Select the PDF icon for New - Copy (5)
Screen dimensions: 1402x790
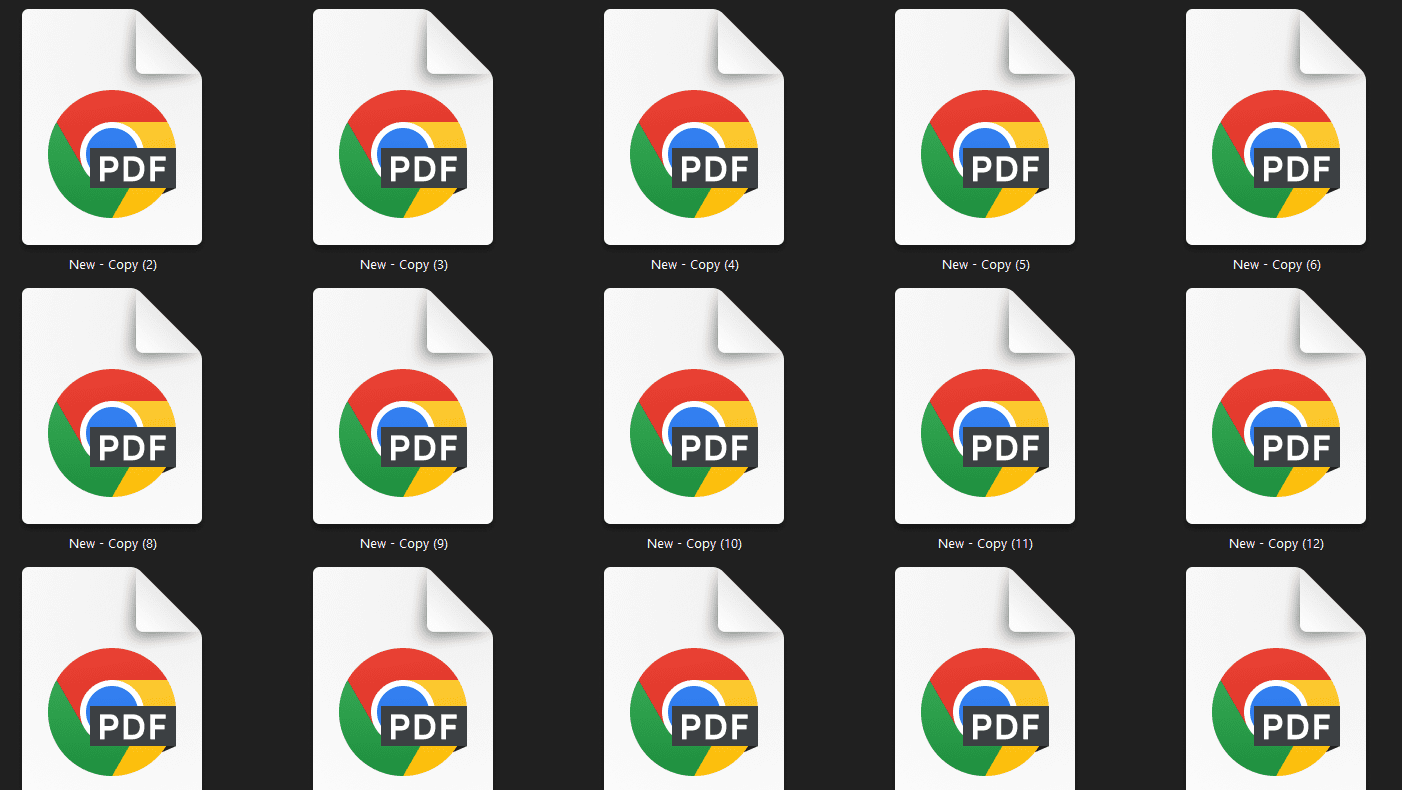click(x=985, y=127)
